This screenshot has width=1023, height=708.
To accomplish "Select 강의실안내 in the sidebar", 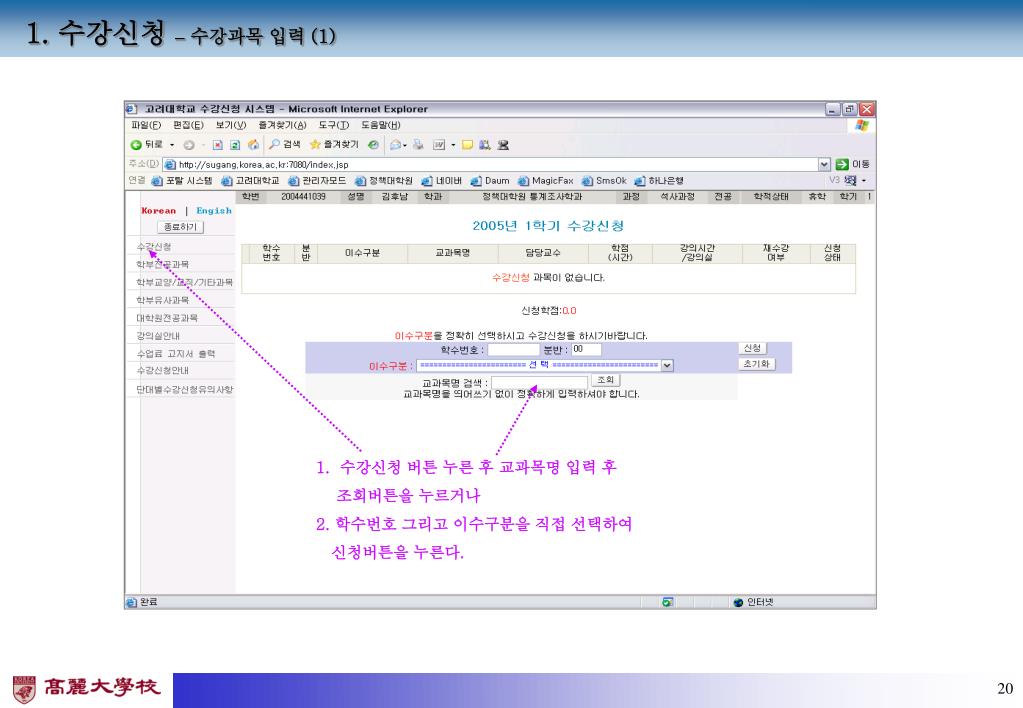I will (158, 335).
